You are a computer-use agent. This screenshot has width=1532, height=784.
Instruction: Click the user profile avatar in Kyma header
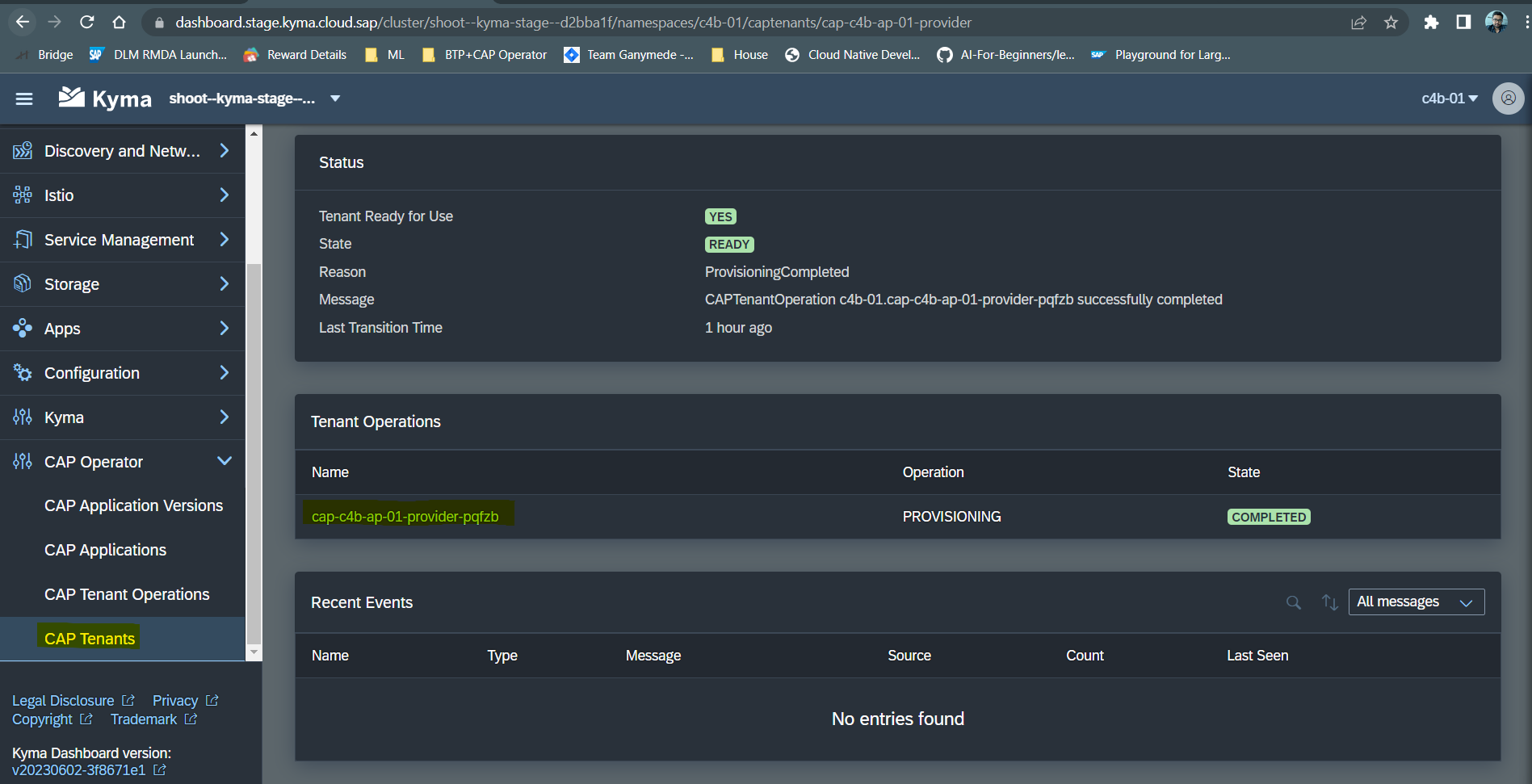pos(1507,98)
